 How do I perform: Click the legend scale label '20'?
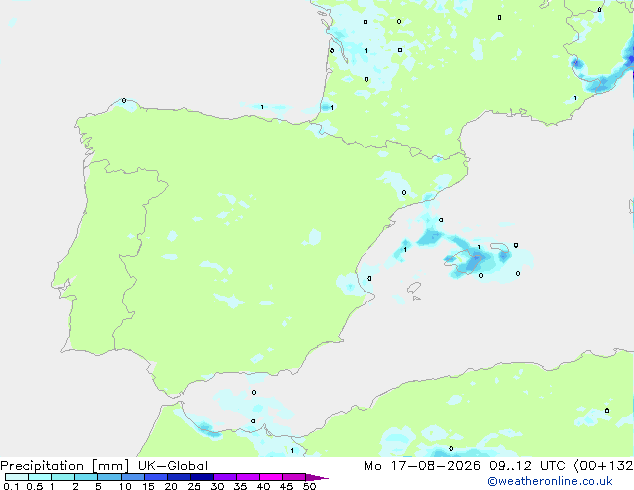coord(171,486)
